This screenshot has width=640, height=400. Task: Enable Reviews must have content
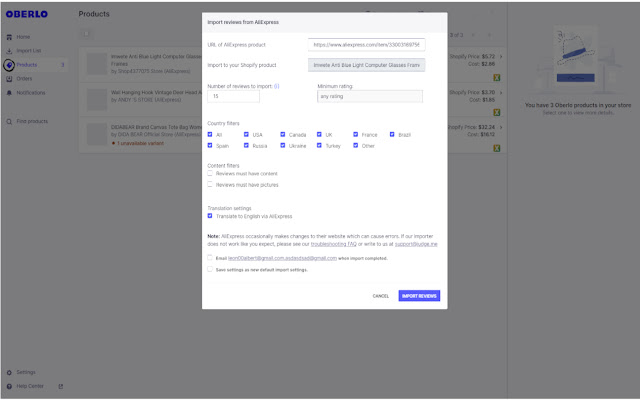click(210, 173)
